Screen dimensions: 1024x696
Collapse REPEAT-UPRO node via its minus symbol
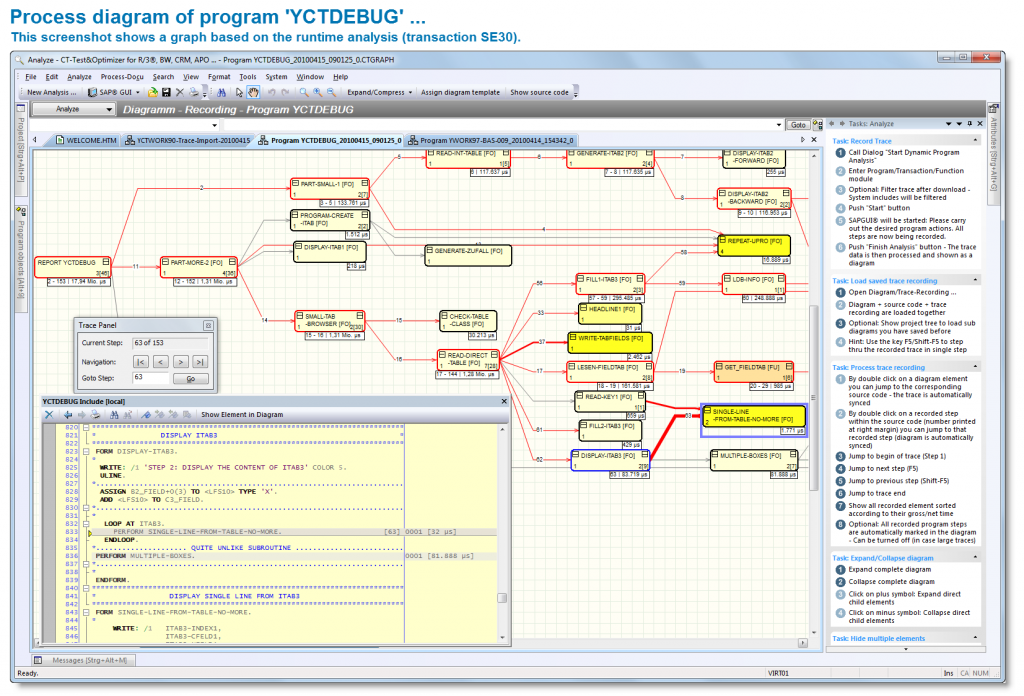723,240
